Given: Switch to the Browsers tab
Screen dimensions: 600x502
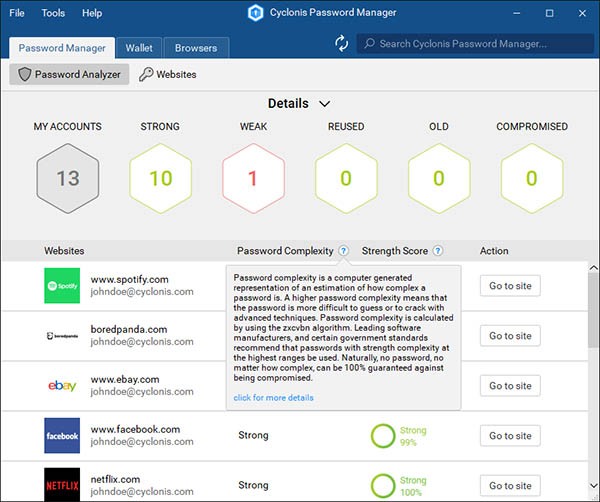Looking at the screenshot, I should coord(196,48).
